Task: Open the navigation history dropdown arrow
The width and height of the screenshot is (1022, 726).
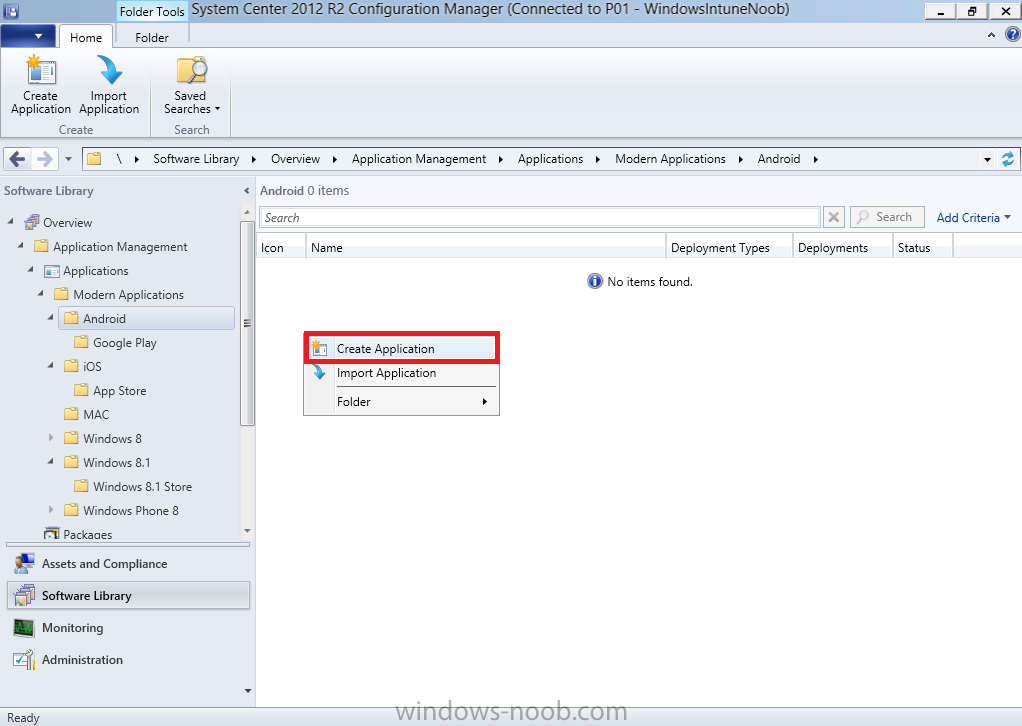Action: (68, 159)
